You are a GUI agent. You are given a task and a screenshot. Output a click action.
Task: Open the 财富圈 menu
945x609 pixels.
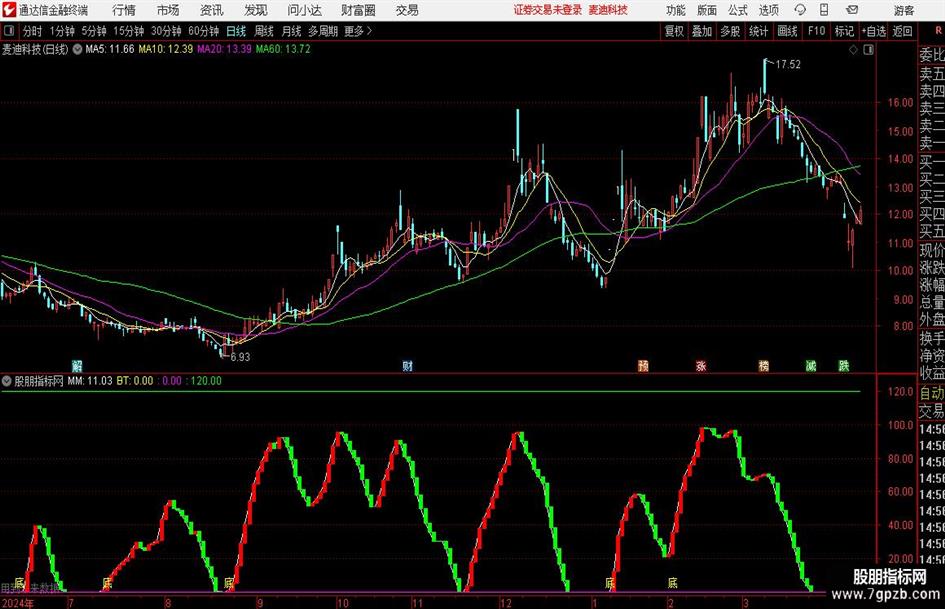358,10
